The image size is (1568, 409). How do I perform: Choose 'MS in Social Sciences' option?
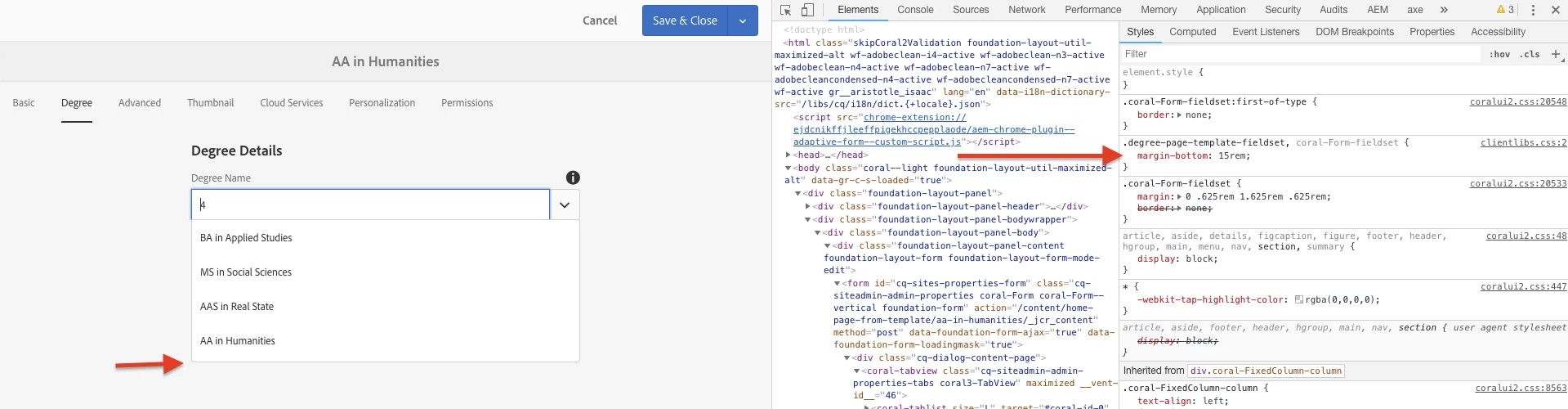coord(385,272)
